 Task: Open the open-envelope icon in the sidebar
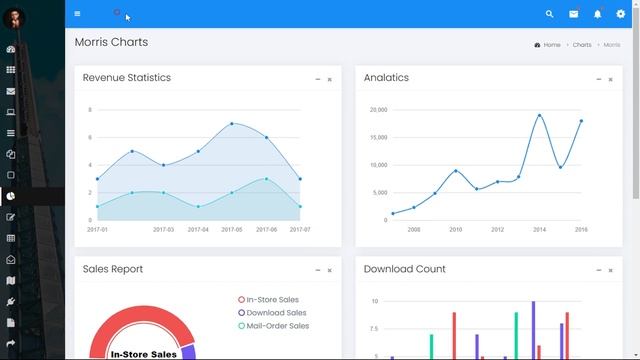[x=11, y=260]
